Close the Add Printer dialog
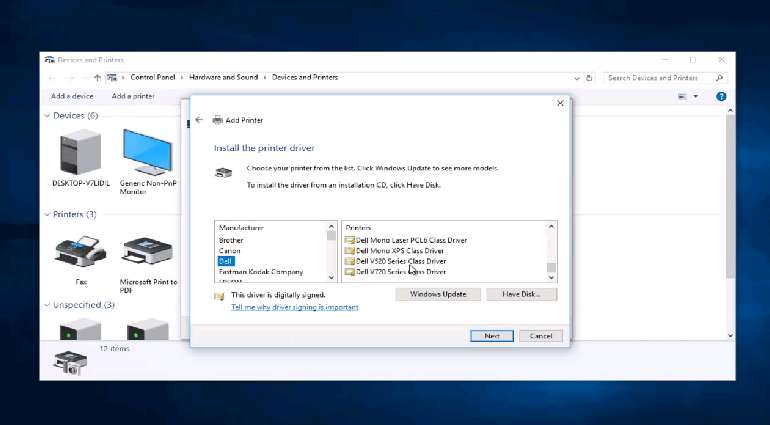Viewport: 770px width, 425px height. [x=560, y=103]
